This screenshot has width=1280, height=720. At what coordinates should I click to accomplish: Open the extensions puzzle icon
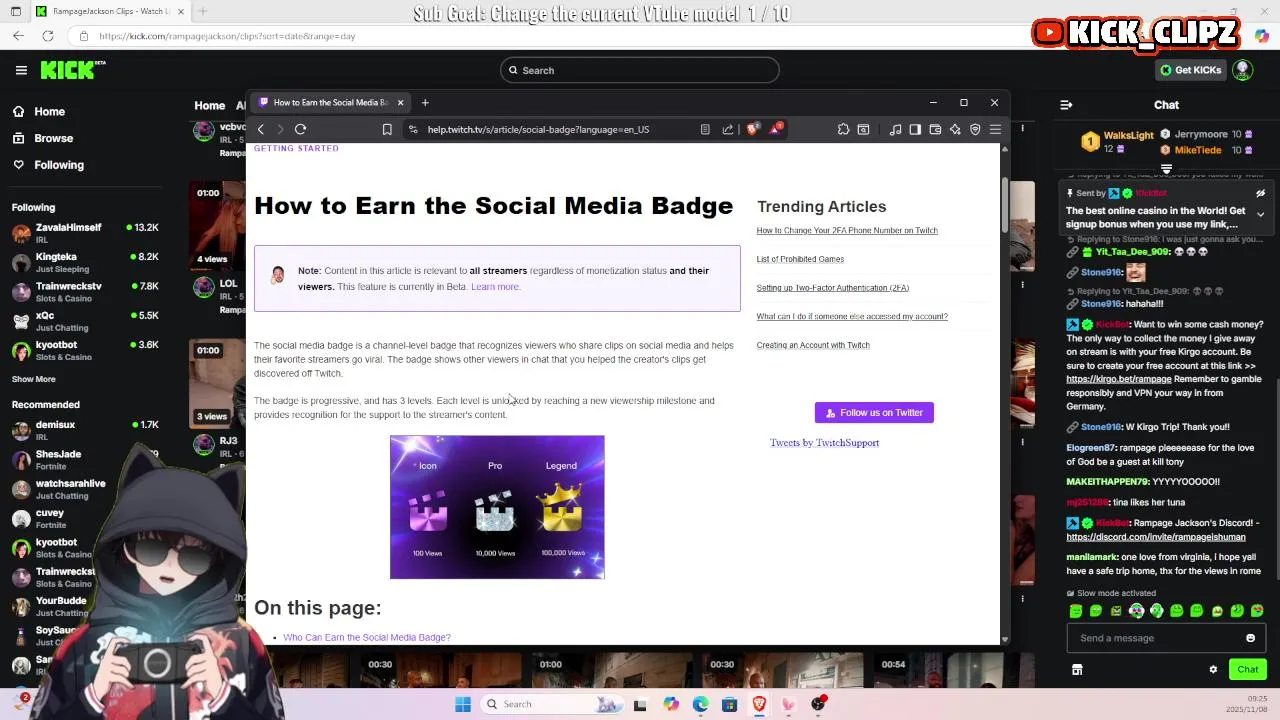coord(843,129)
